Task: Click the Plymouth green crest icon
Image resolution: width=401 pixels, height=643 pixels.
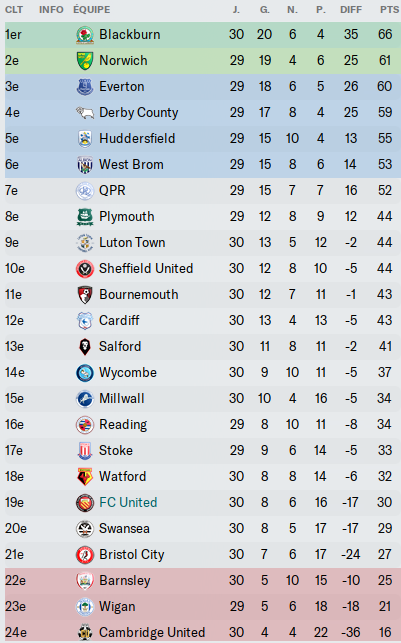Action: [85, 217]
